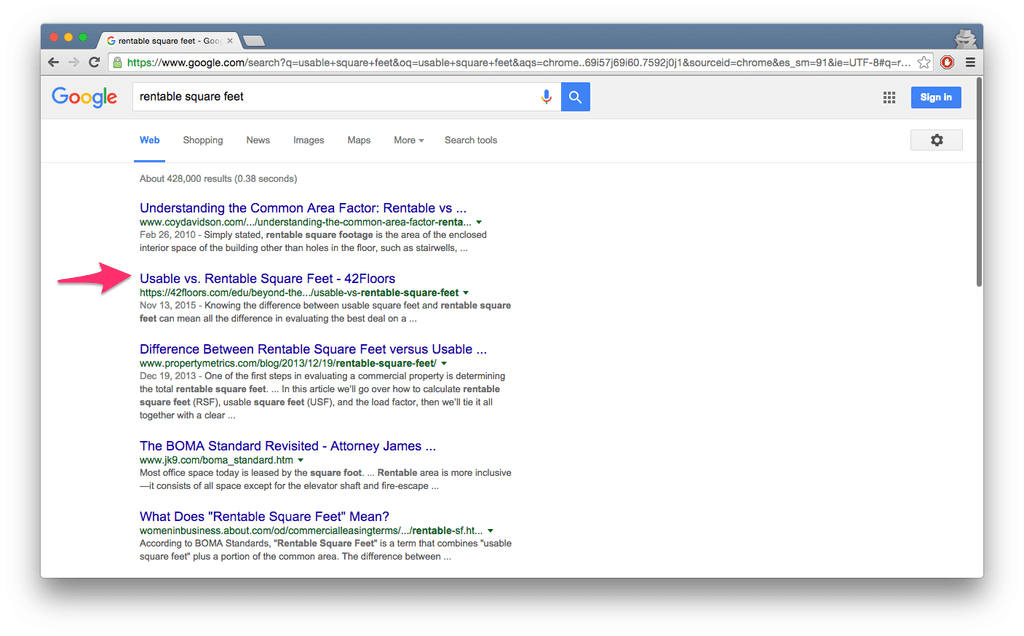Screen dimensions: 1024x636
Task: Click the blue magnifier search button
Action: pos(575,97)
